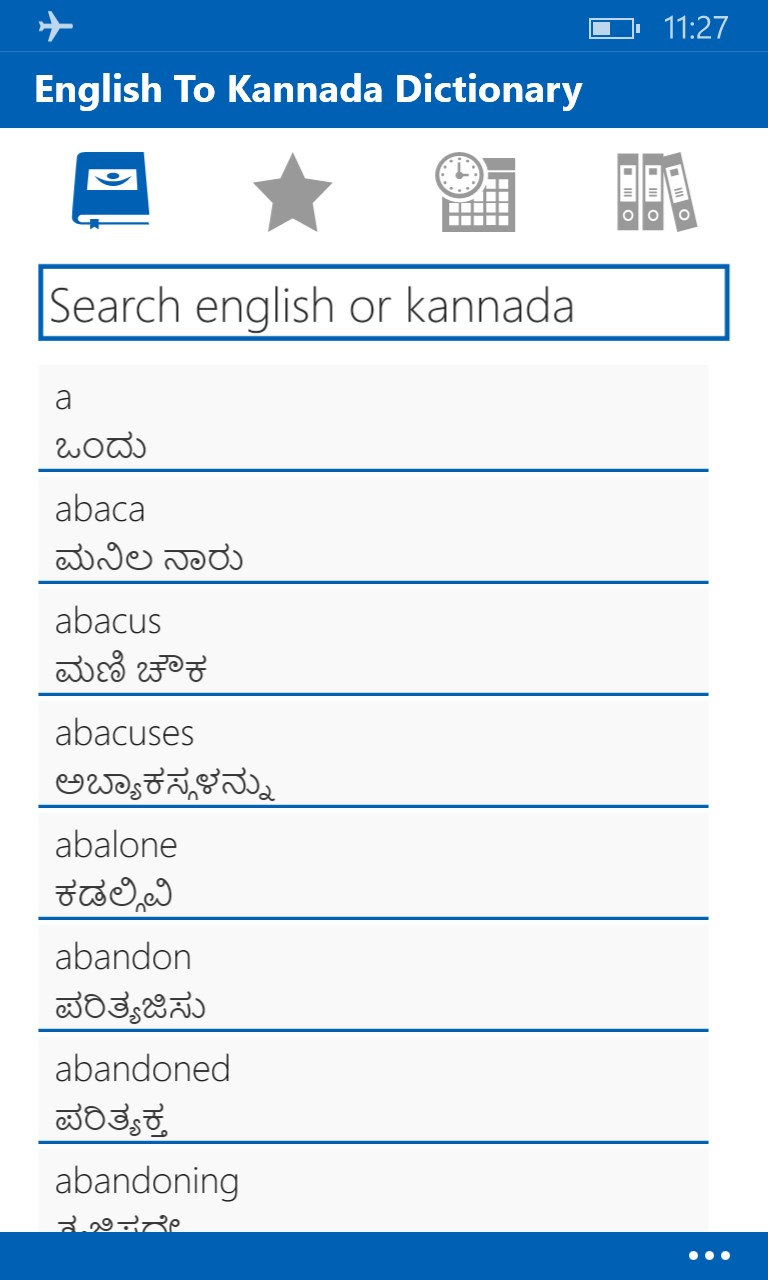Viewport: 768px width, 1280px height.
Task: Open the 'abaca' dictionary entry
Action: pos(373,529)
